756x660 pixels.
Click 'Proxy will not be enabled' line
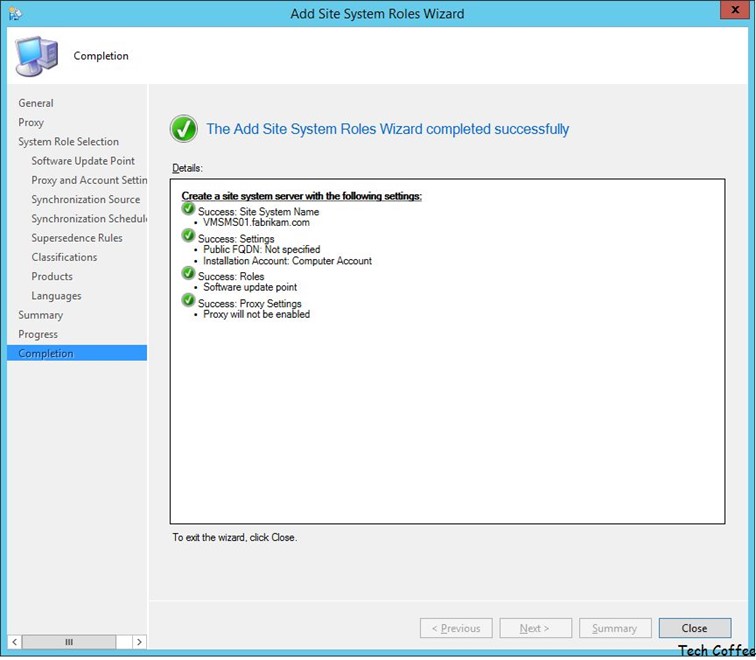tap(256, 314)
